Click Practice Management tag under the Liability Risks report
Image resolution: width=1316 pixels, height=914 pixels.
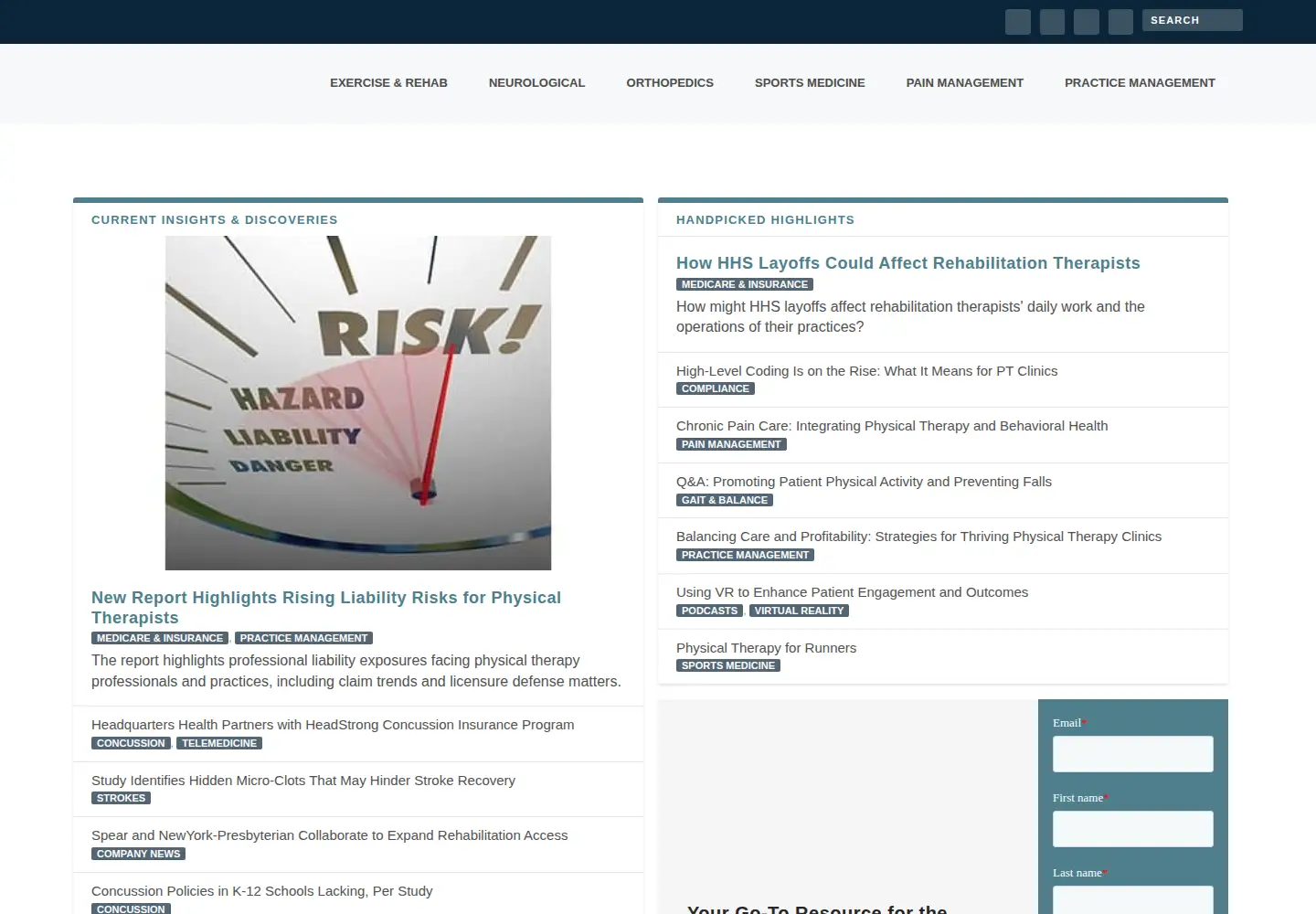(303, 638)
